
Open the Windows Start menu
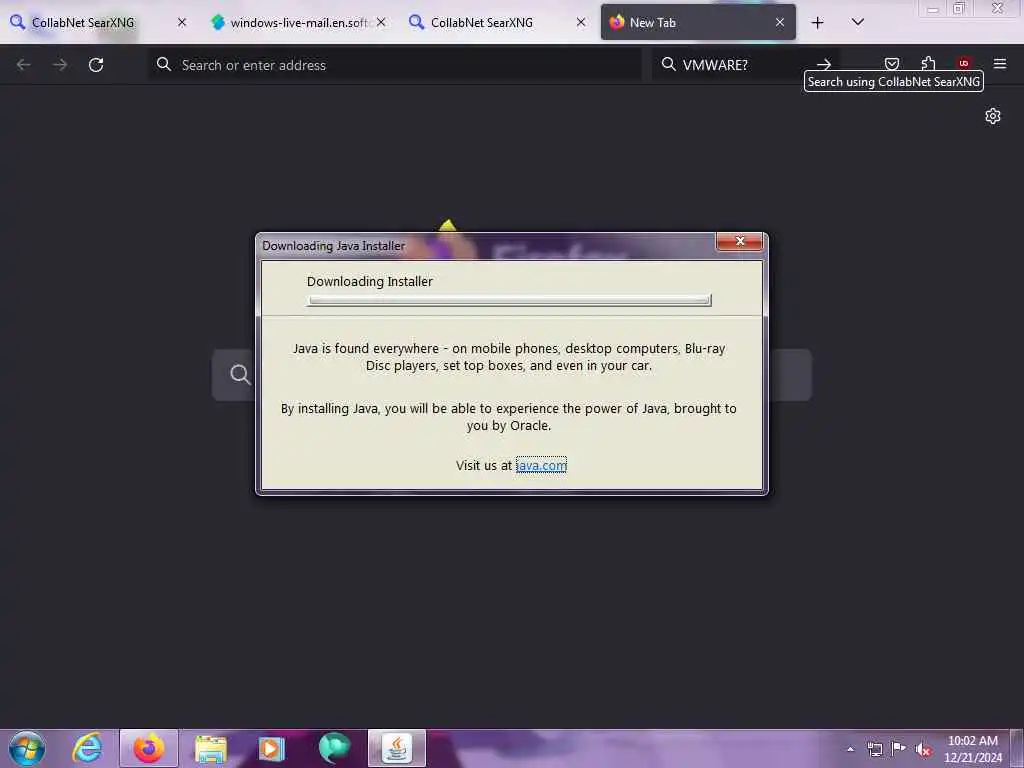tap(27, 748)
